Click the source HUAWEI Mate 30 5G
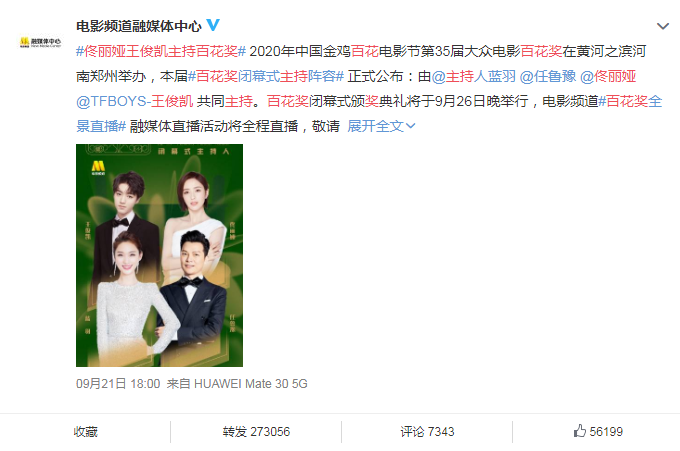Screen dimensions: 680x451 click(x=251, y=384)
